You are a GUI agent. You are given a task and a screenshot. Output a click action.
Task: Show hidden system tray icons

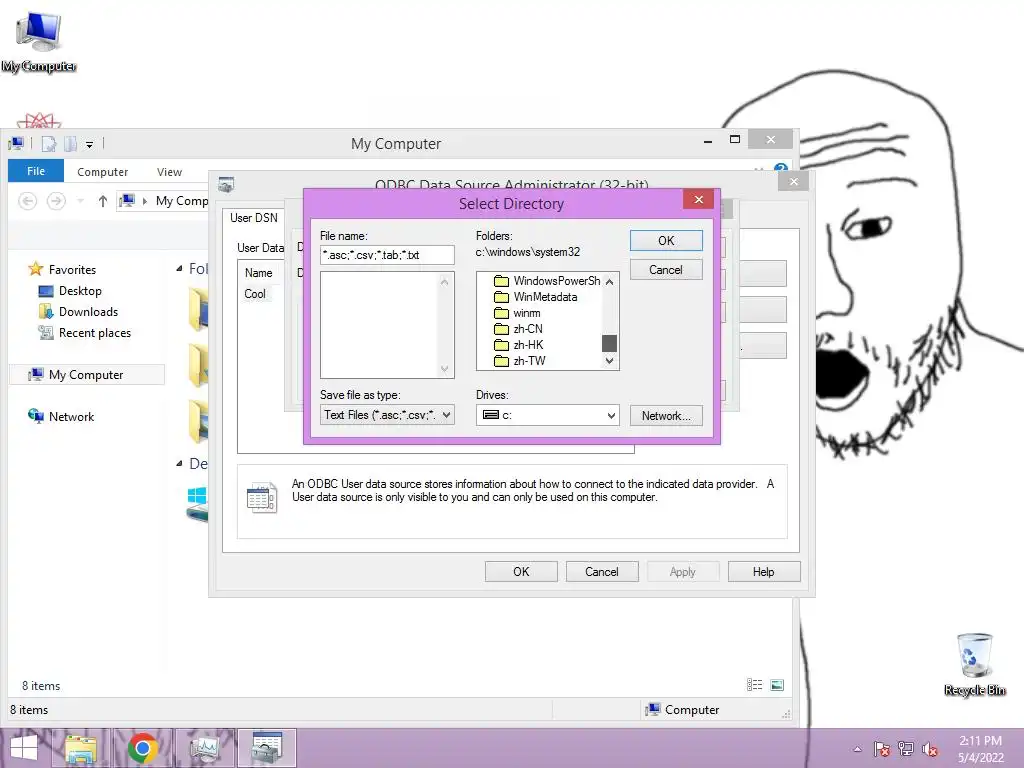(857, 749)
